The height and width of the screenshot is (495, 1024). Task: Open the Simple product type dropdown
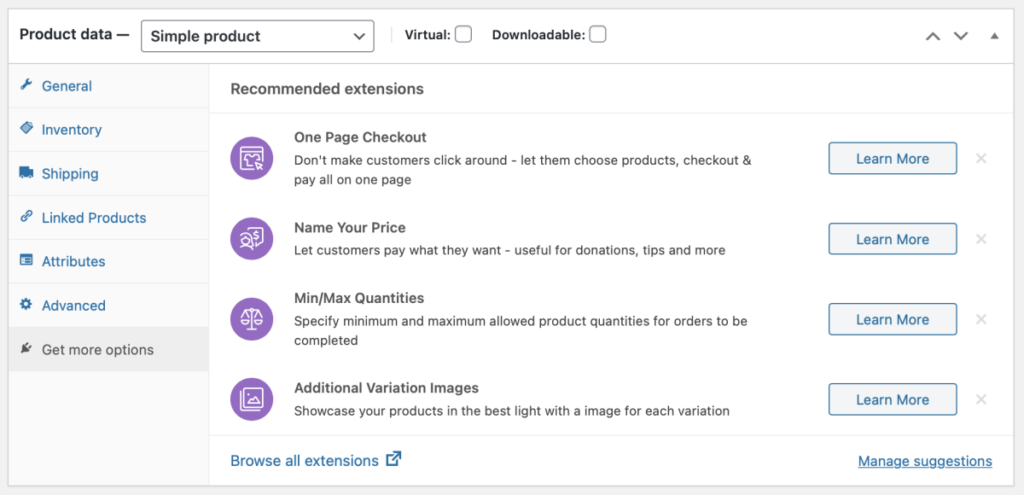[x=257, y=36]
